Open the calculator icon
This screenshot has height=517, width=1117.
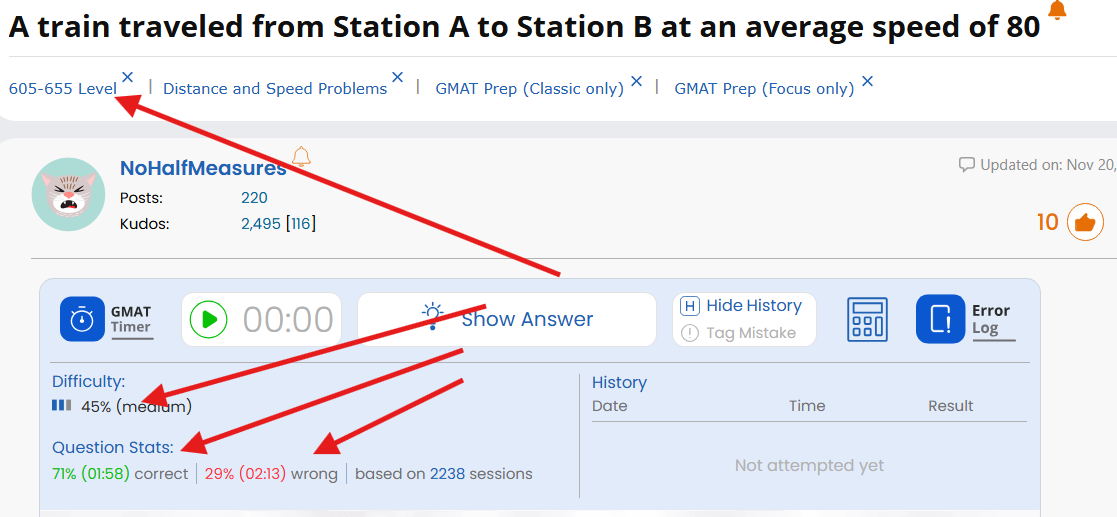(x=867, y=320)
